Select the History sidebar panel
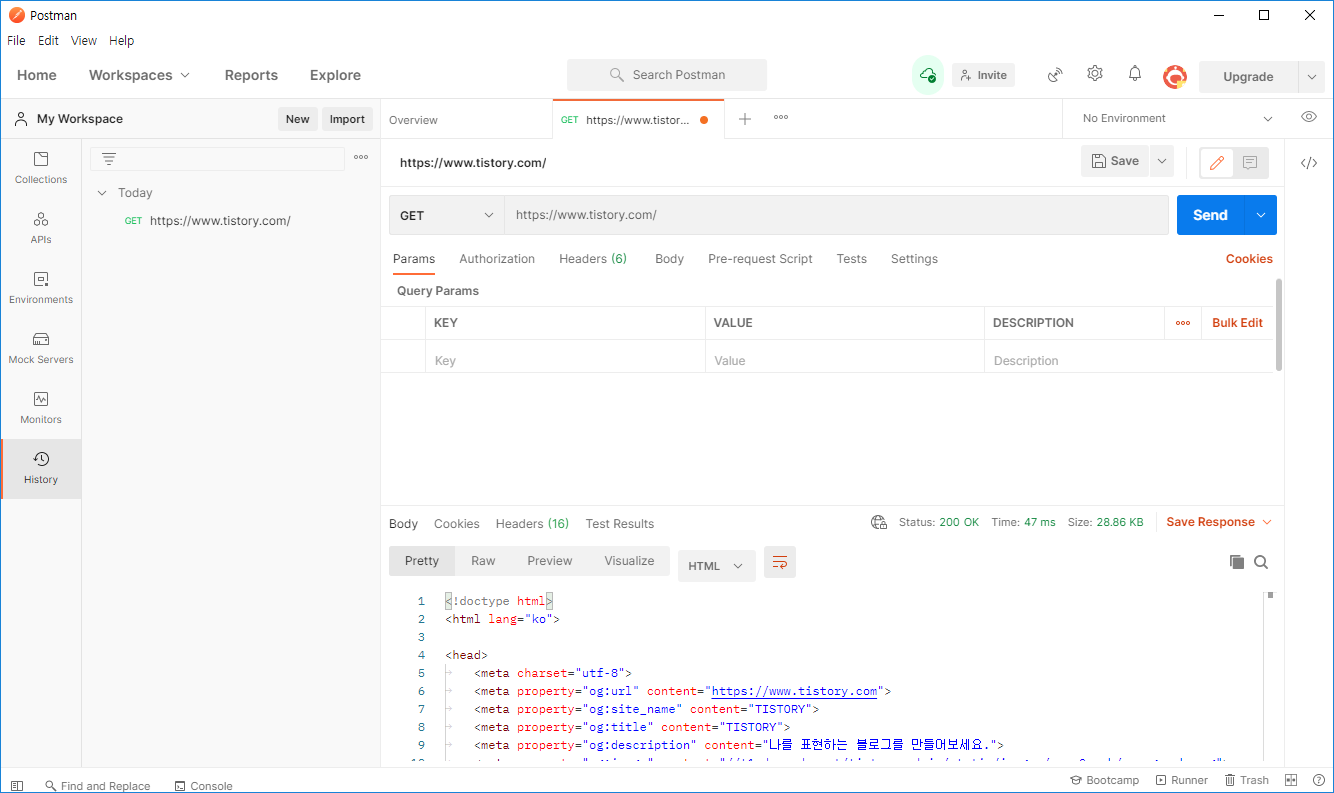This screenshot has height=793, width=1334. point(41,468)
